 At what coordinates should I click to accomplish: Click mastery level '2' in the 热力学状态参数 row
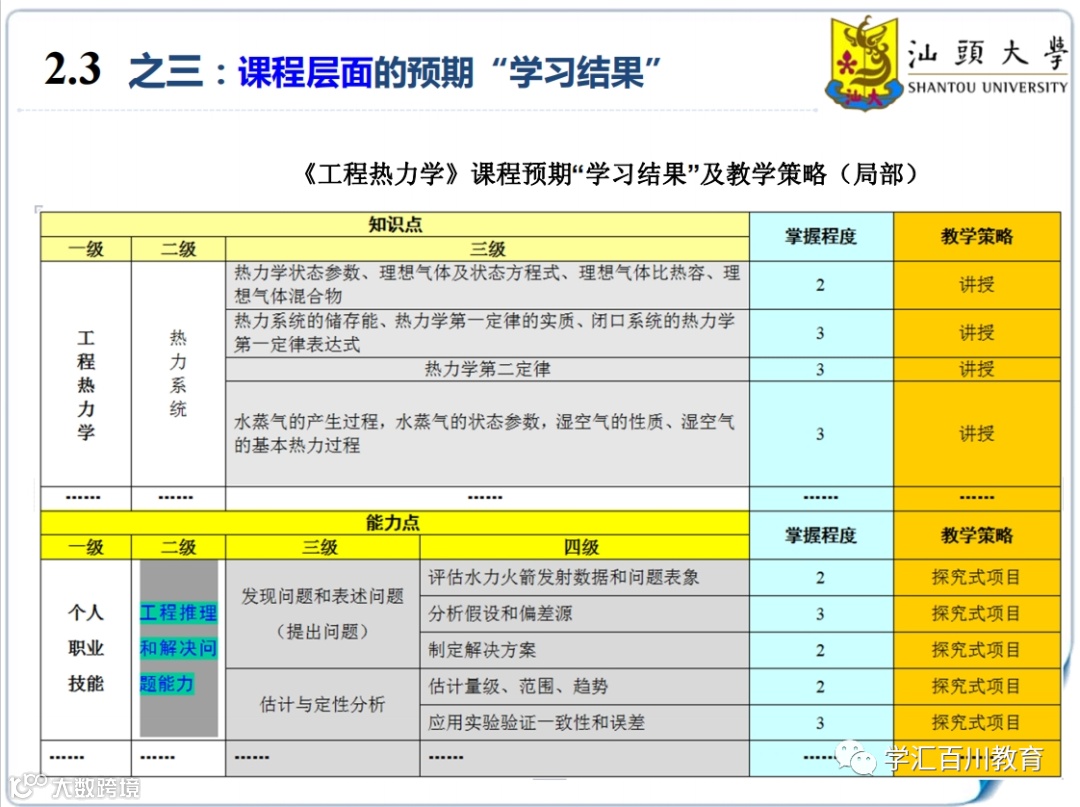pos(820,285)
